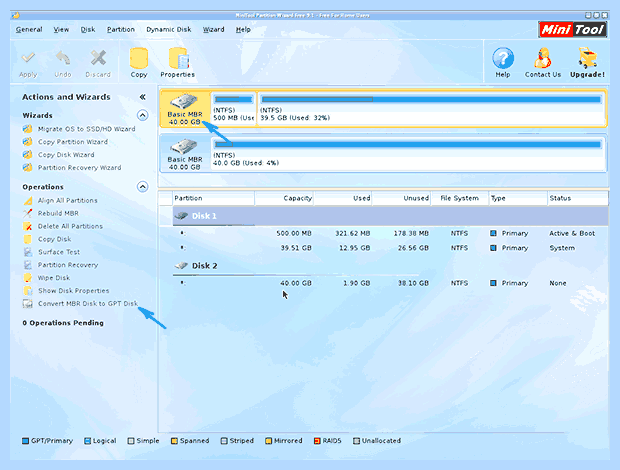
Task: Click Delete All Partitions operation
Action: [70, 226]
